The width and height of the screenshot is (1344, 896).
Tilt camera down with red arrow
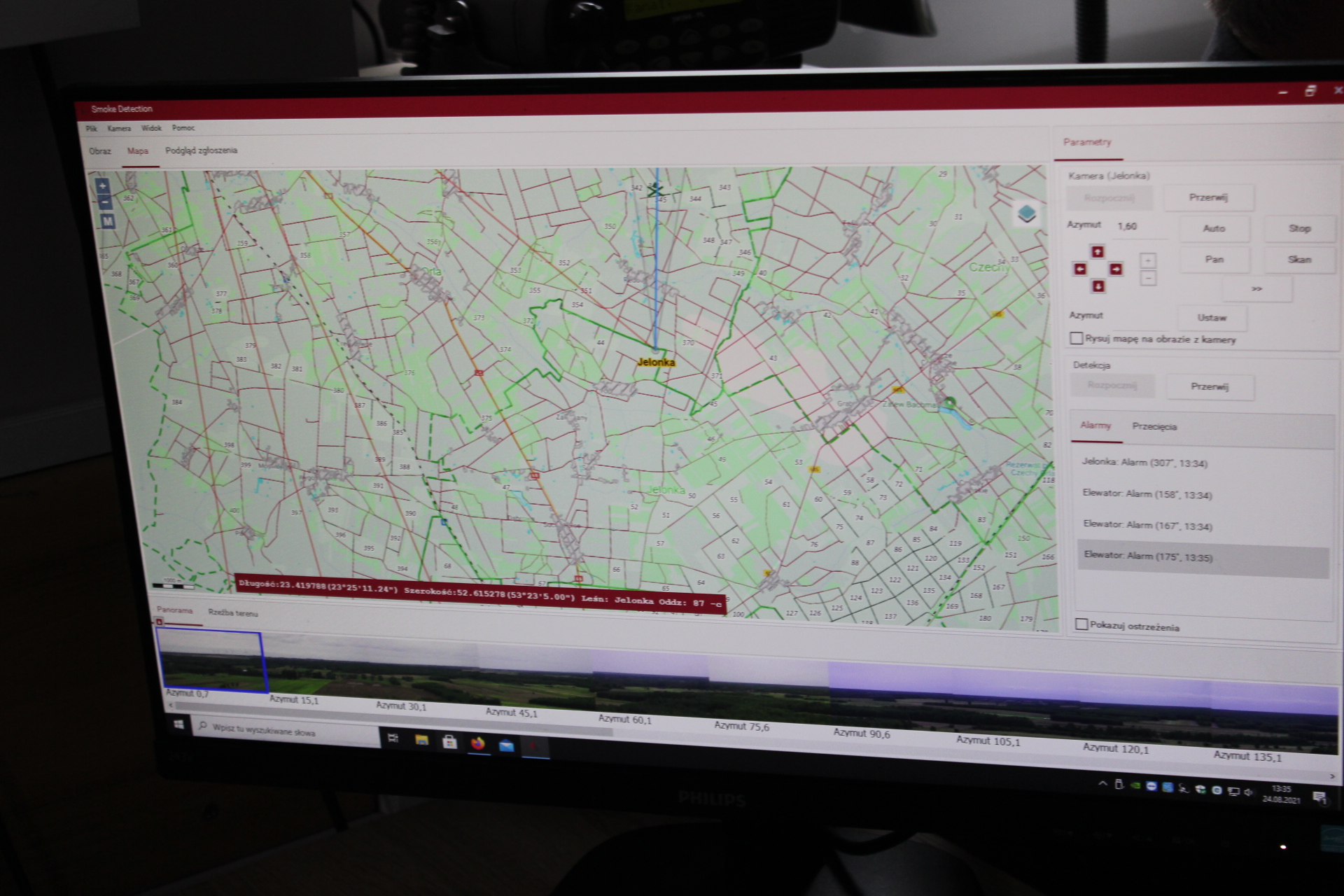pos(1098,286)
